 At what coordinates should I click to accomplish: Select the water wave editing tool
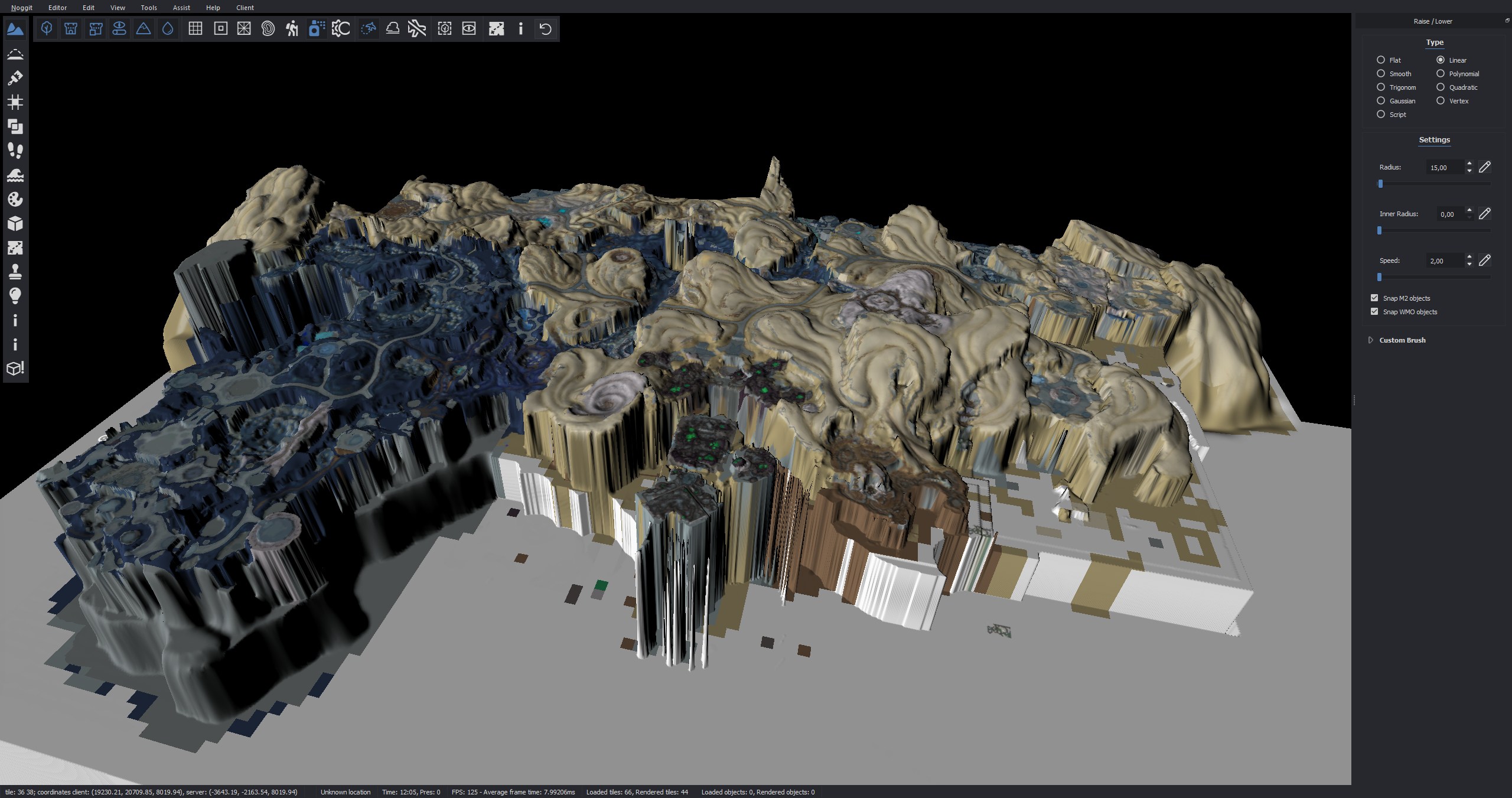click(x=15, y=175)
